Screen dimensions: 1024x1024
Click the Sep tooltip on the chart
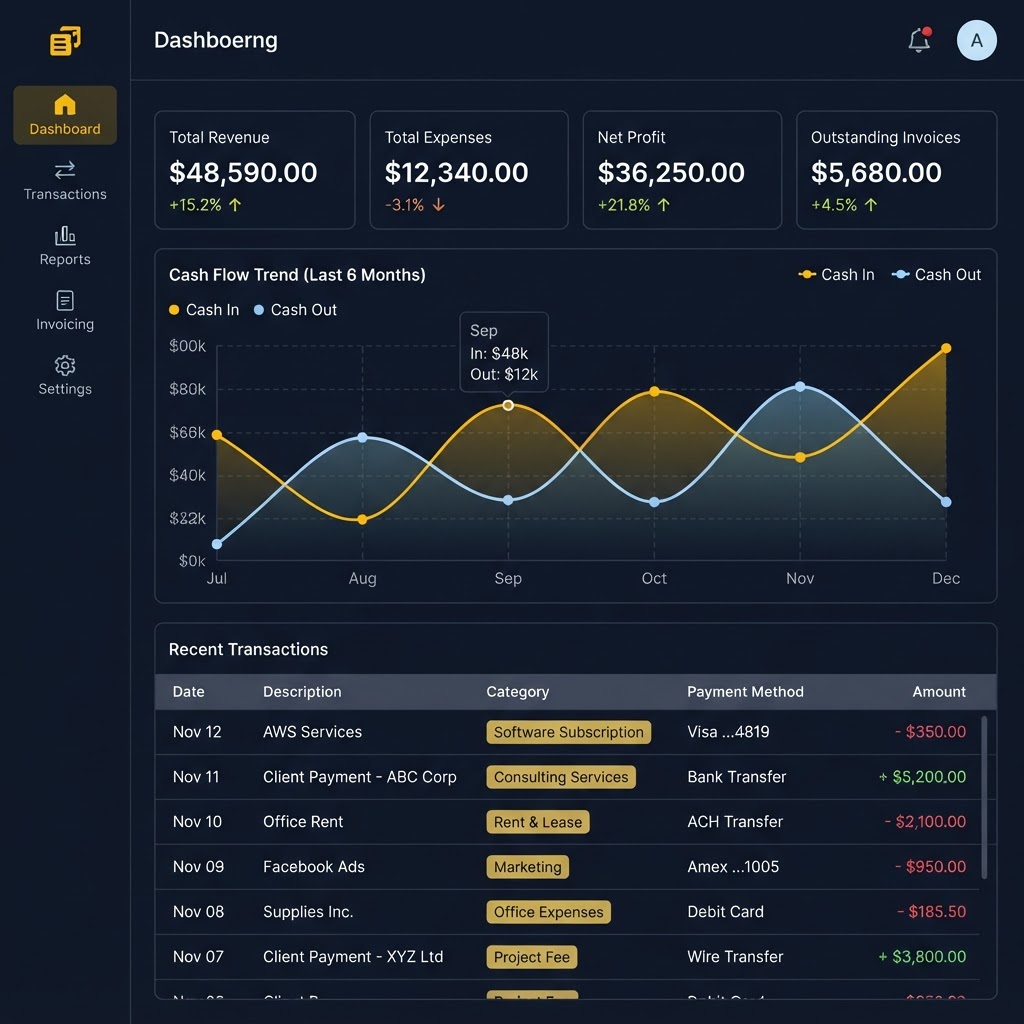pos(504,352)
